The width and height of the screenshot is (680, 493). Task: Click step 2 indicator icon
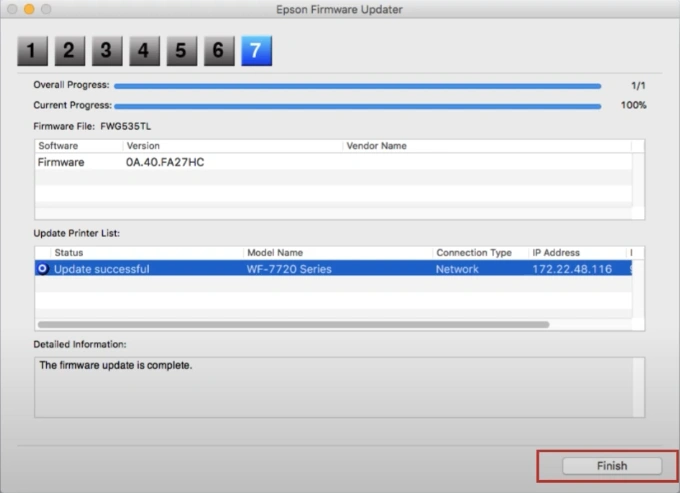coord(69,50)
